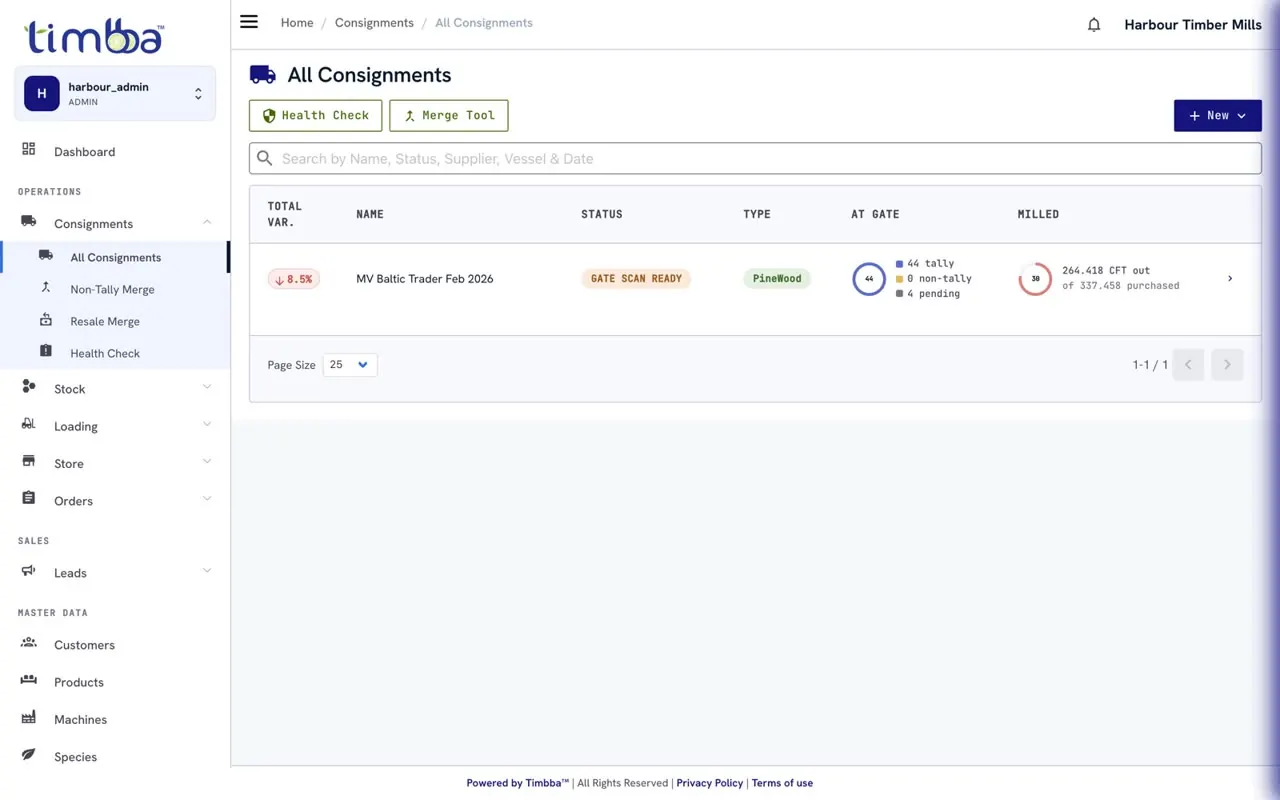The width and height of the screenshot is (1280, 800).
Task: Click the Stock icon in sidebar
Action: pos(29,387)
